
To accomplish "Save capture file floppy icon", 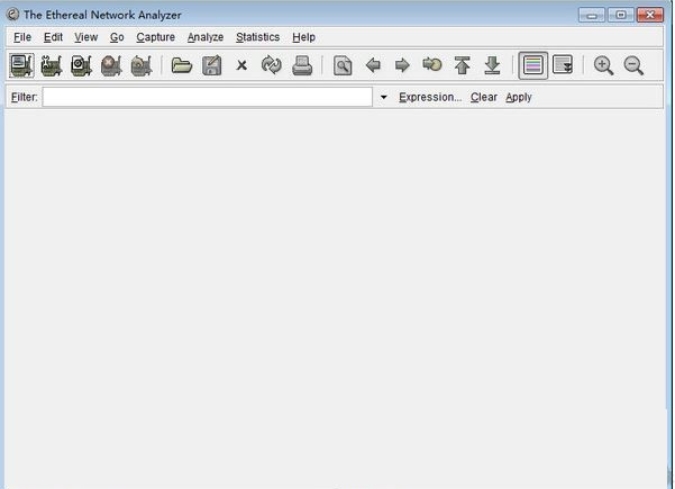I will (x=212, y=65).
